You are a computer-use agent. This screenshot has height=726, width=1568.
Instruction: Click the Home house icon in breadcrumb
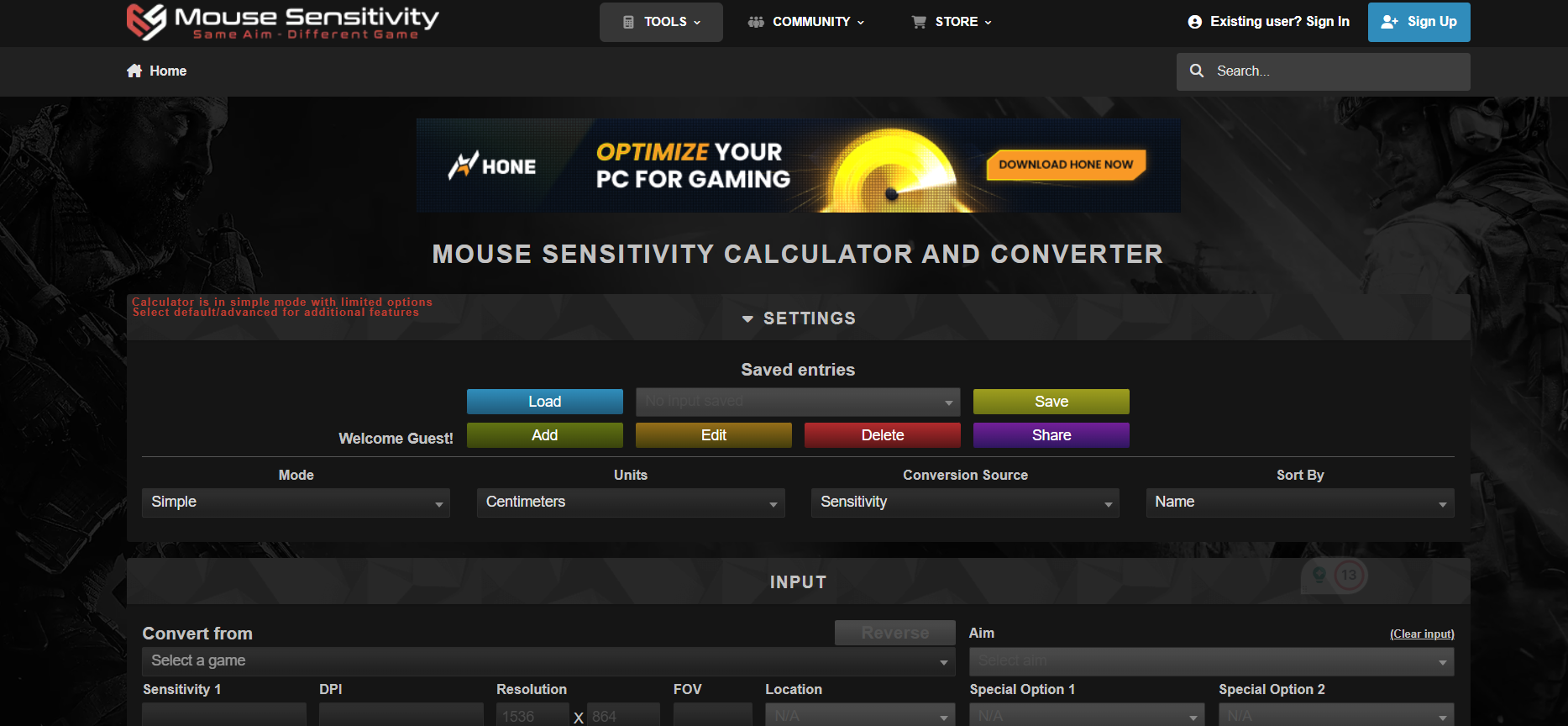pos(134,71)
